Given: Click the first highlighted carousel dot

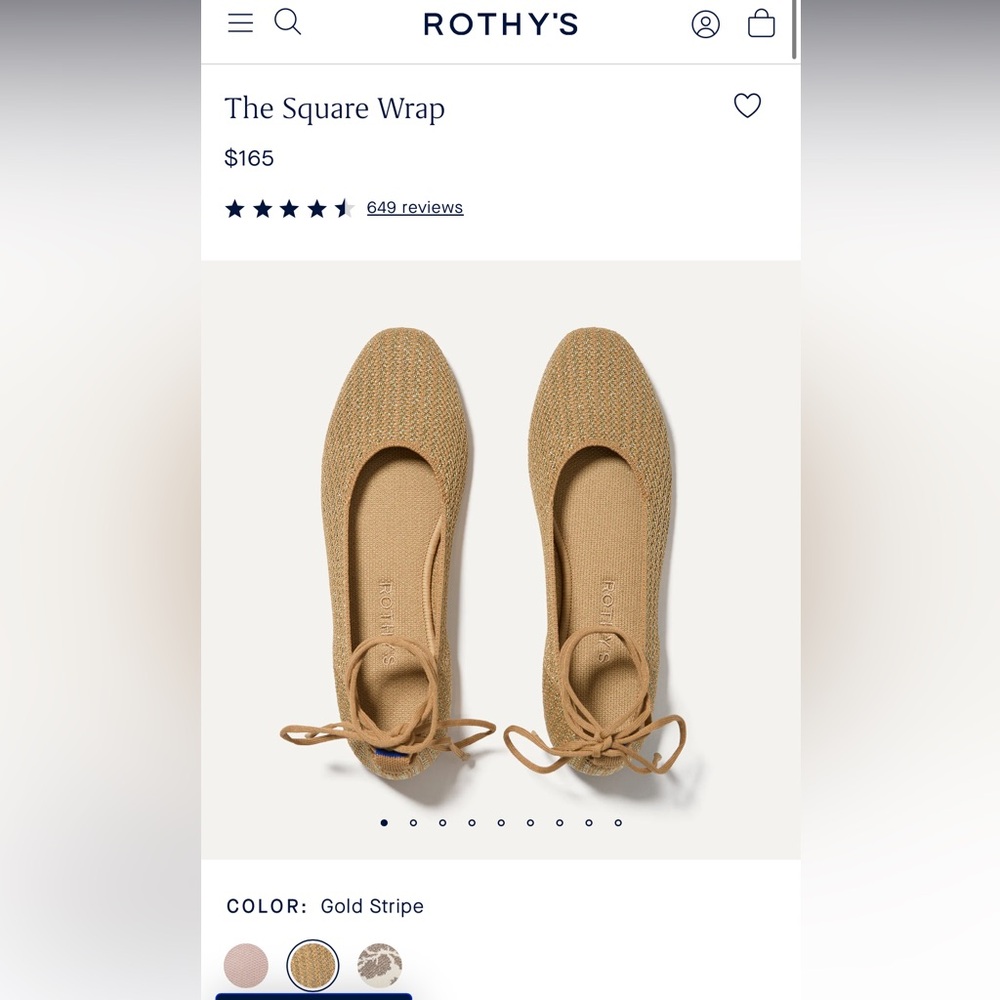Looking at the screenshot, I should (x=384, y=822).
